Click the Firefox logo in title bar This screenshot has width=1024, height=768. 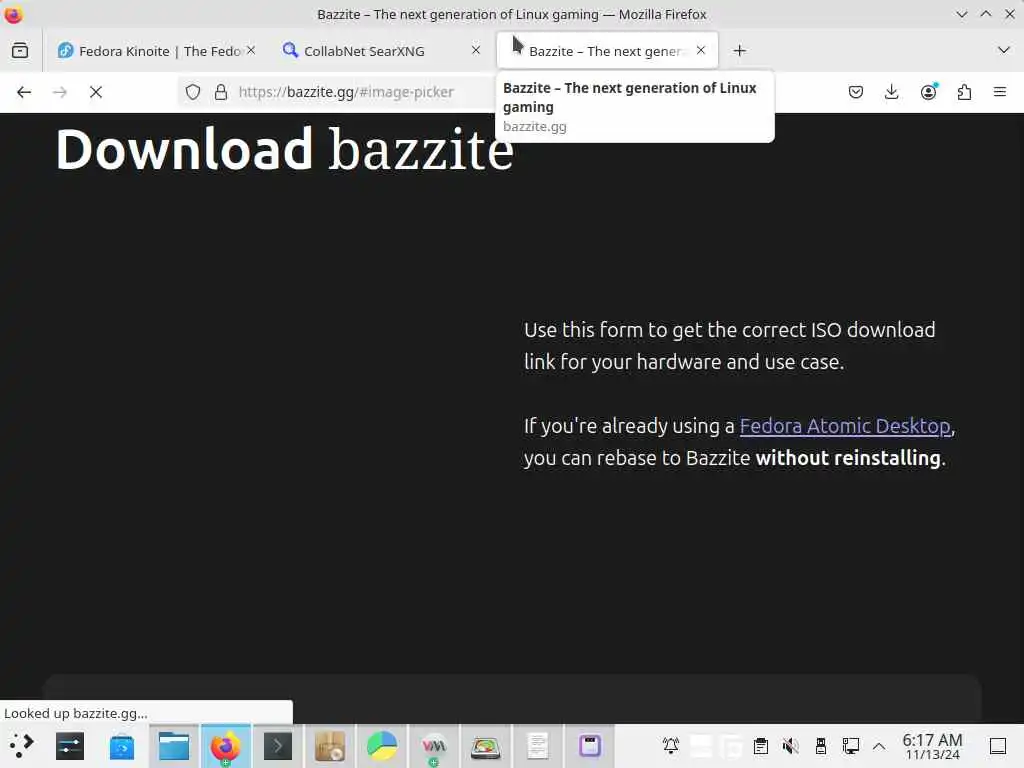coord(13,14)
